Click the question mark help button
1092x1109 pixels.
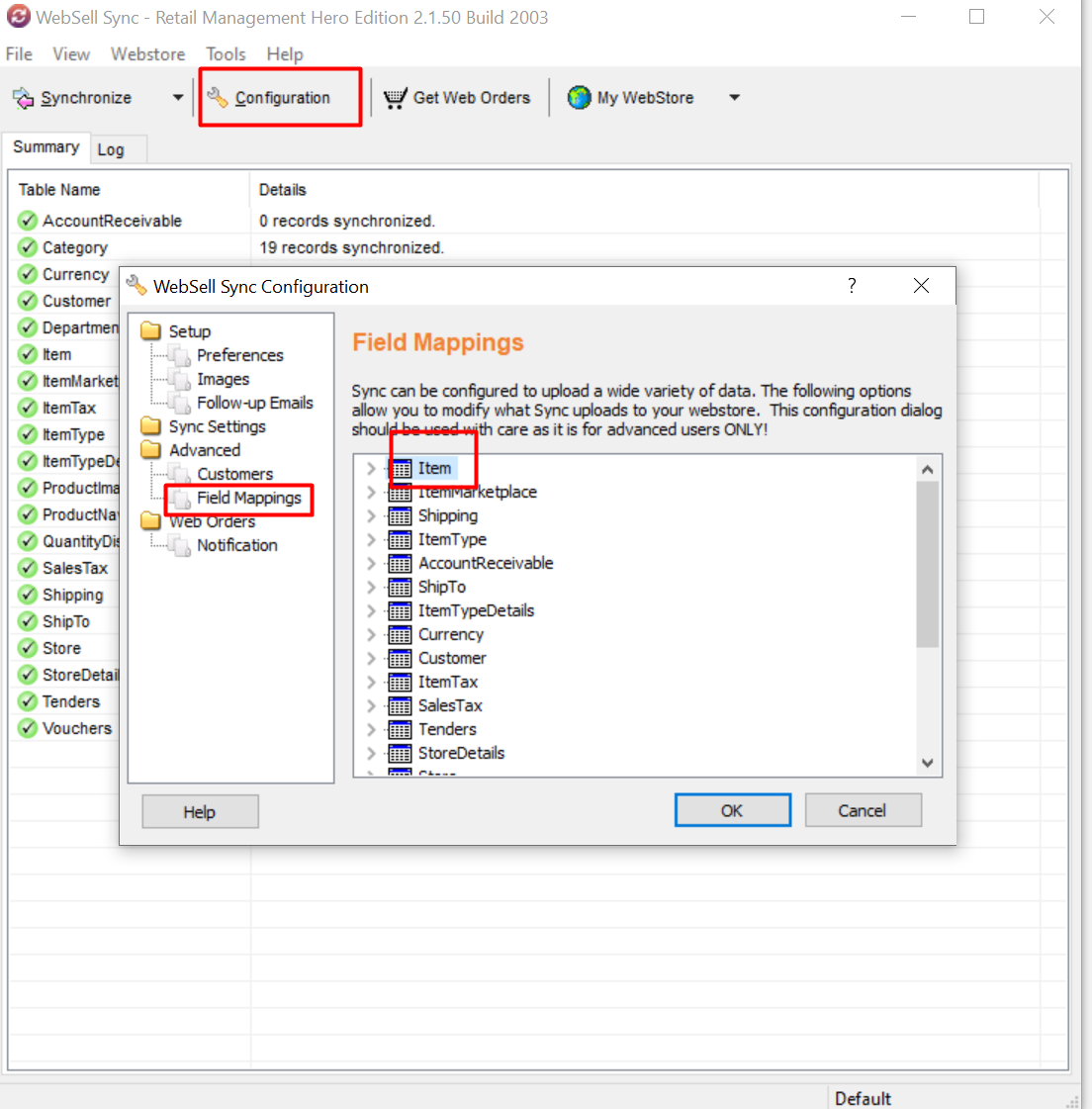(x=853, y=286)
